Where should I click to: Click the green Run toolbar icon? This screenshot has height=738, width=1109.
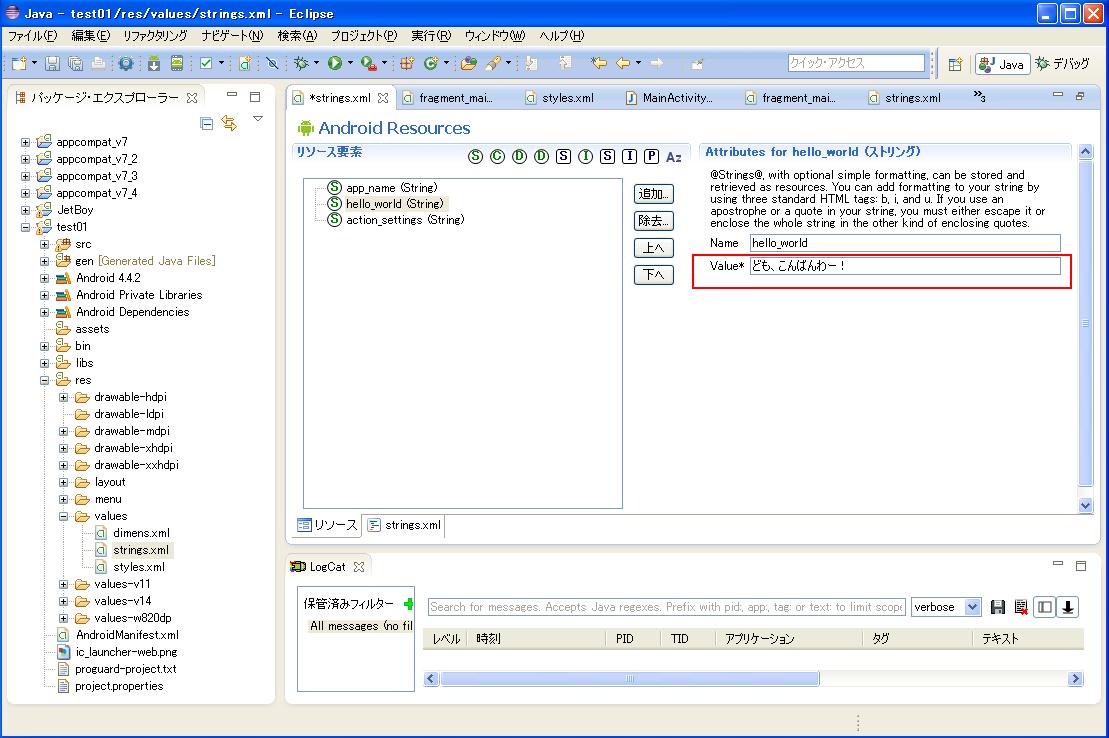335,64
